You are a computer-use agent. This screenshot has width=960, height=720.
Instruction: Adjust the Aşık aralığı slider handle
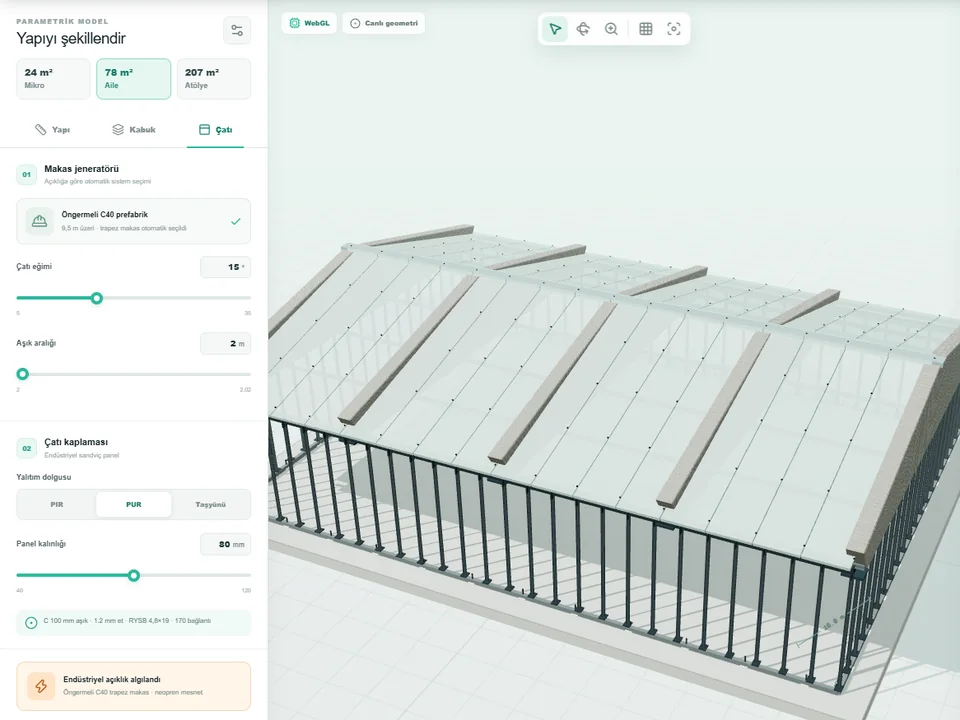click(x=23, y=374)
